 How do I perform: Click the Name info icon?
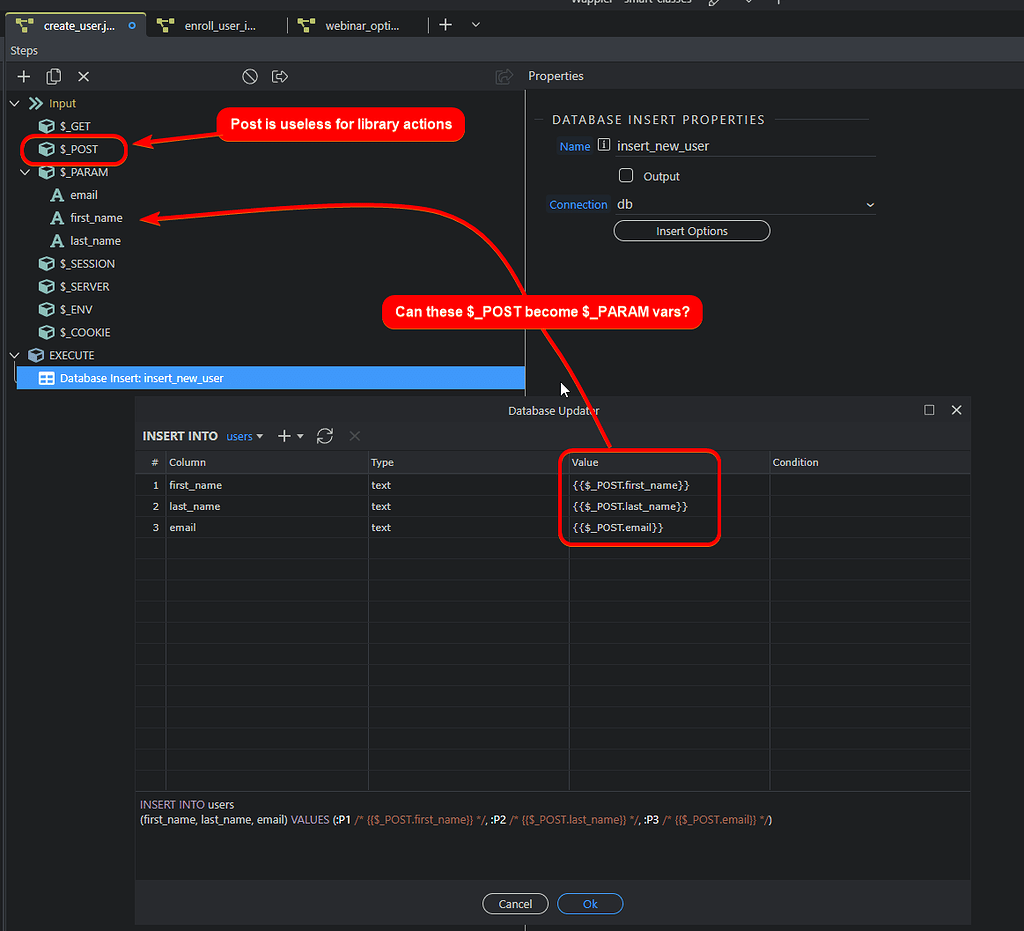pyautogui.click(x=606, y=145)
